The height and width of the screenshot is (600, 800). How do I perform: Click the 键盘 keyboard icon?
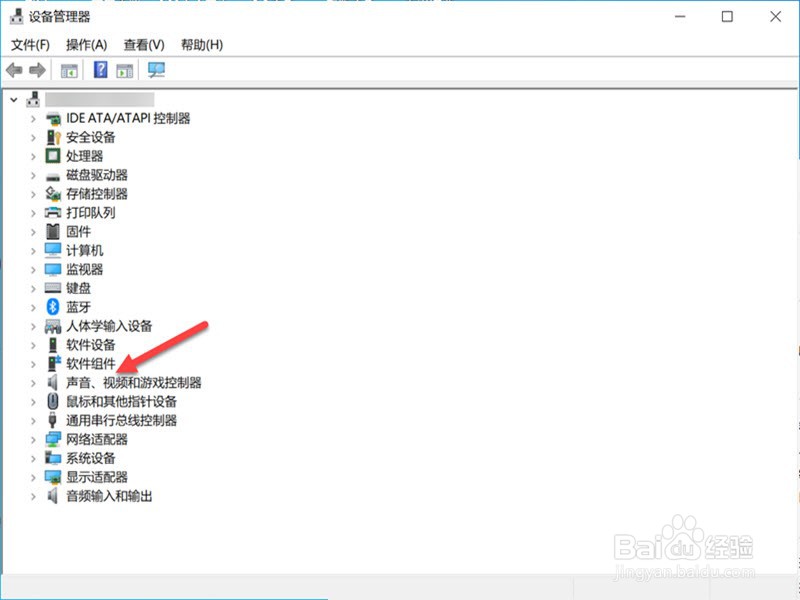click(53, 288)
